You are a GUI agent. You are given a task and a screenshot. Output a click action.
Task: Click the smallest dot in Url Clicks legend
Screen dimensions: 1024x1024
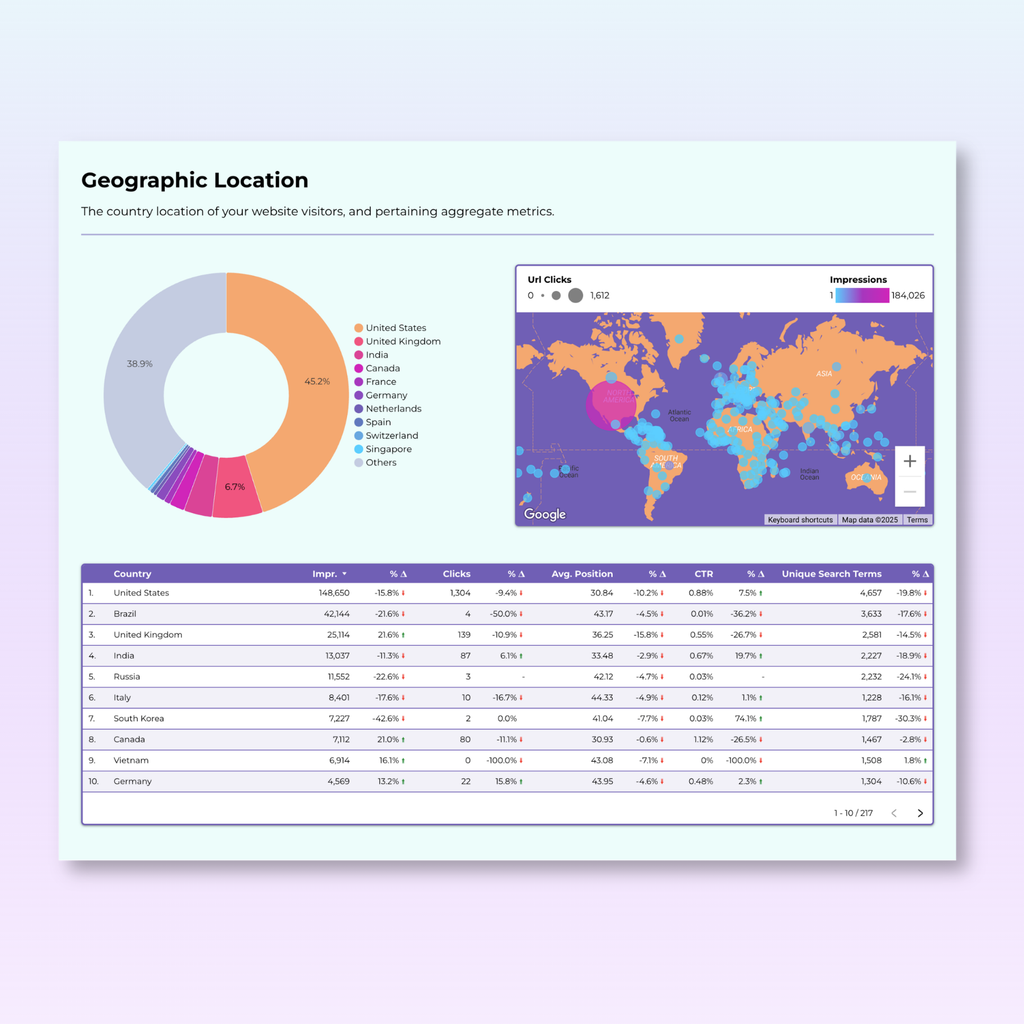point(543,295)
